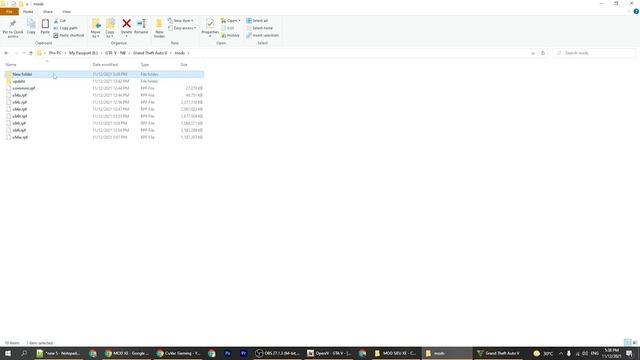Collapse the ribbon using the chevron
640x360 pixels.
point(629,11)
